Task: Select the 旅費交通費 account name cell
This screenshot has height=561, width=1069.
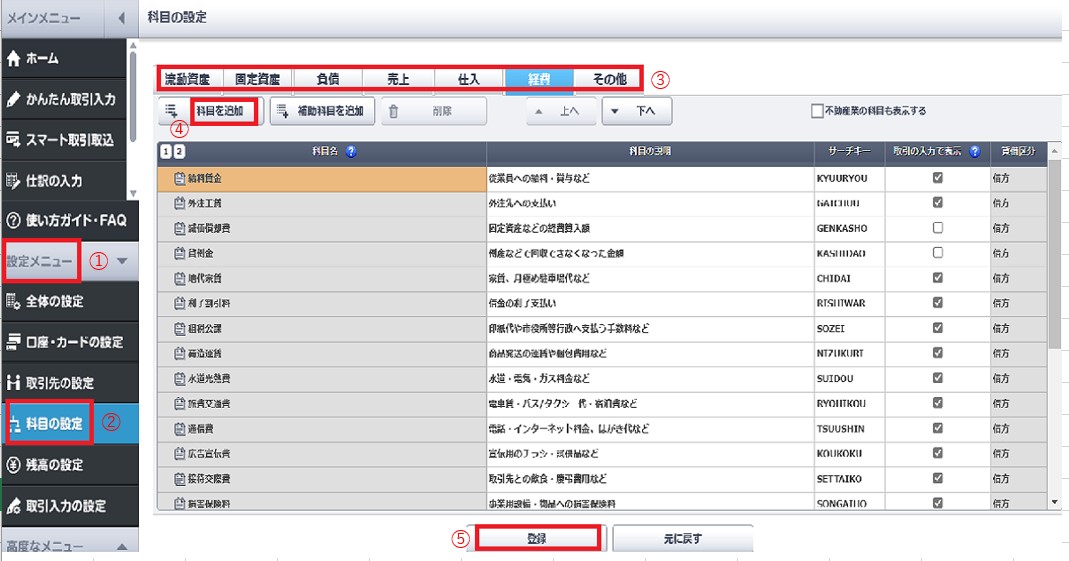Action: [x=322, y=404]
